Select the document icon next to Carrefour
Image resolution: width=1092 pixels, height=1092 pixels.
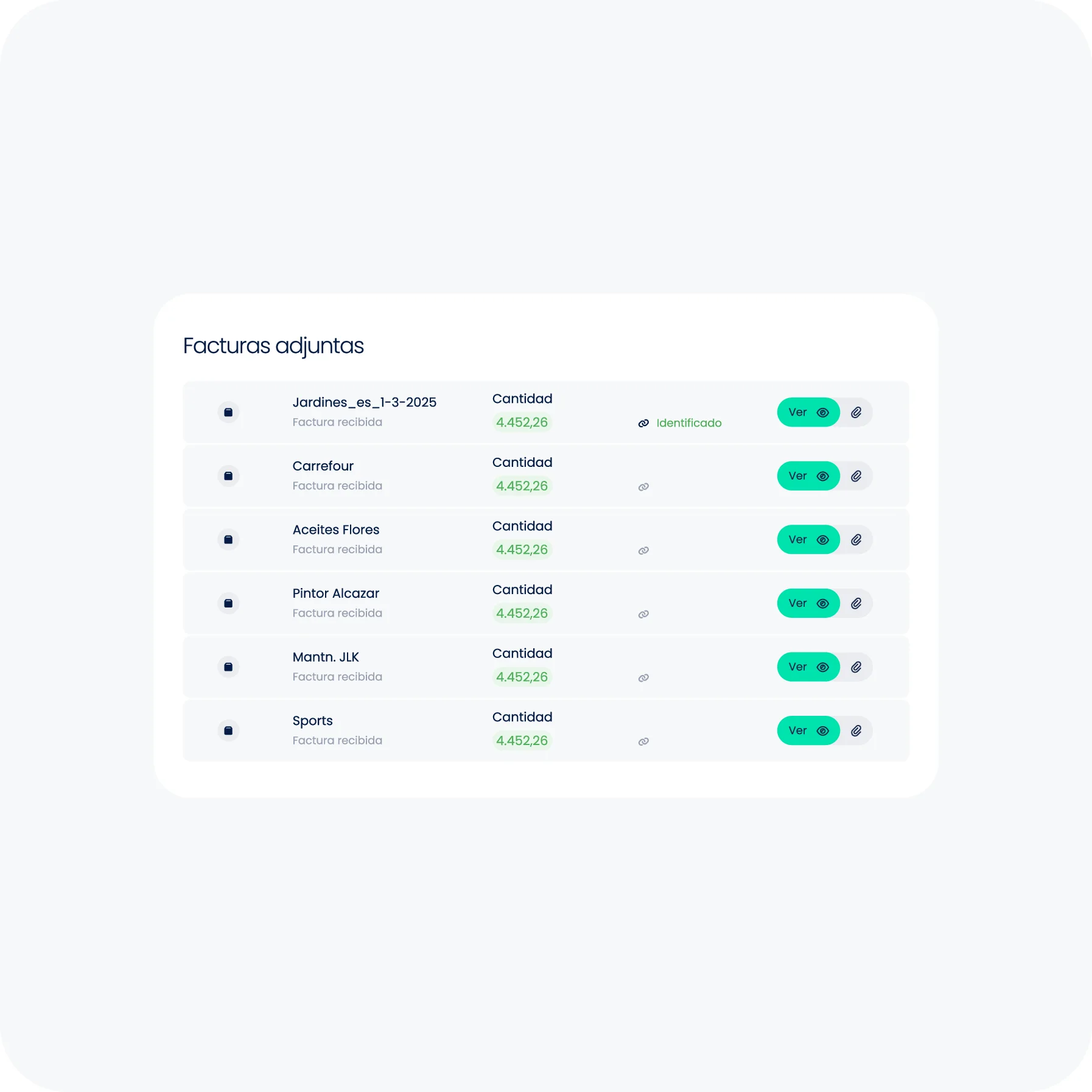click(x=228, y=475)
